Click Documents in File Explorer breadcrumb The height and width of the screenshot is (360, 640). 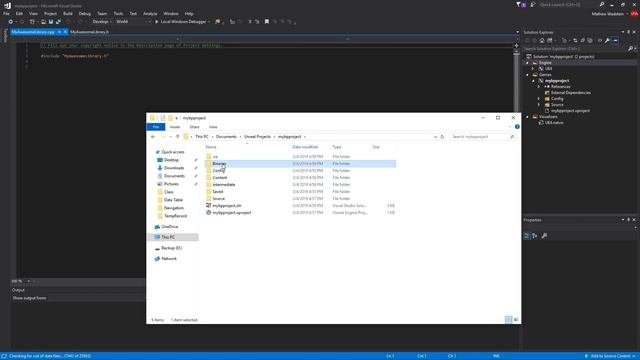[x=226, y=137]
